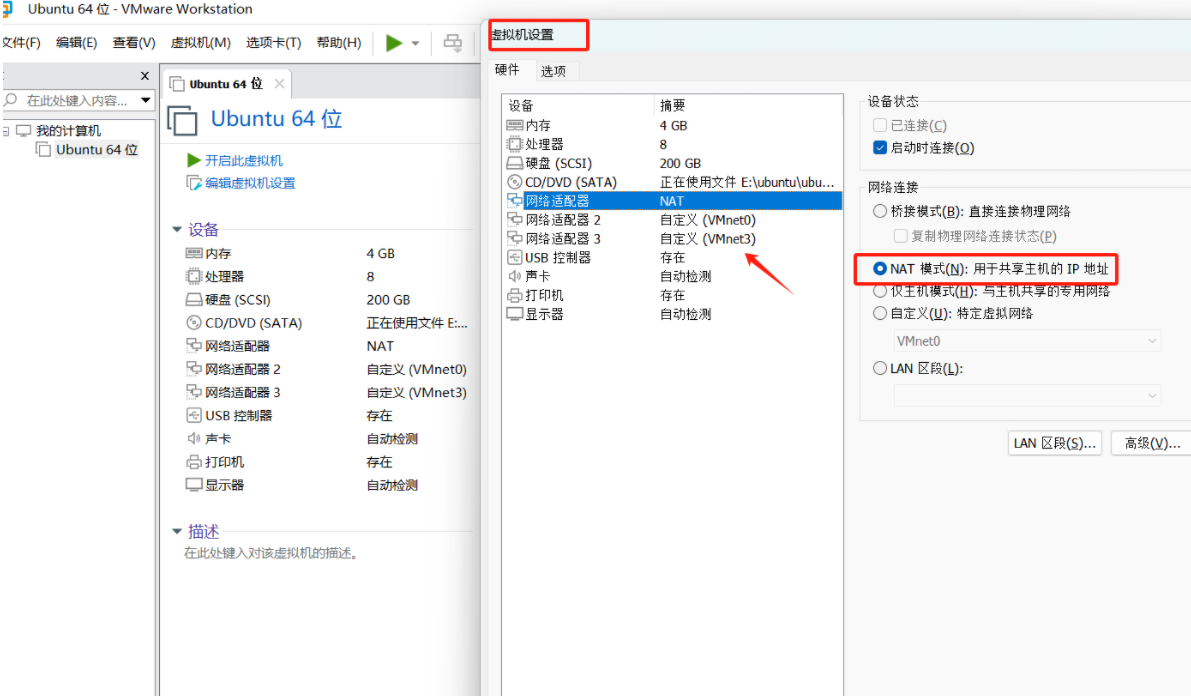The height and width of the screenshot is (696, 1191).
Task: Close the library sidebar panel with X
Action: [144, 76]
